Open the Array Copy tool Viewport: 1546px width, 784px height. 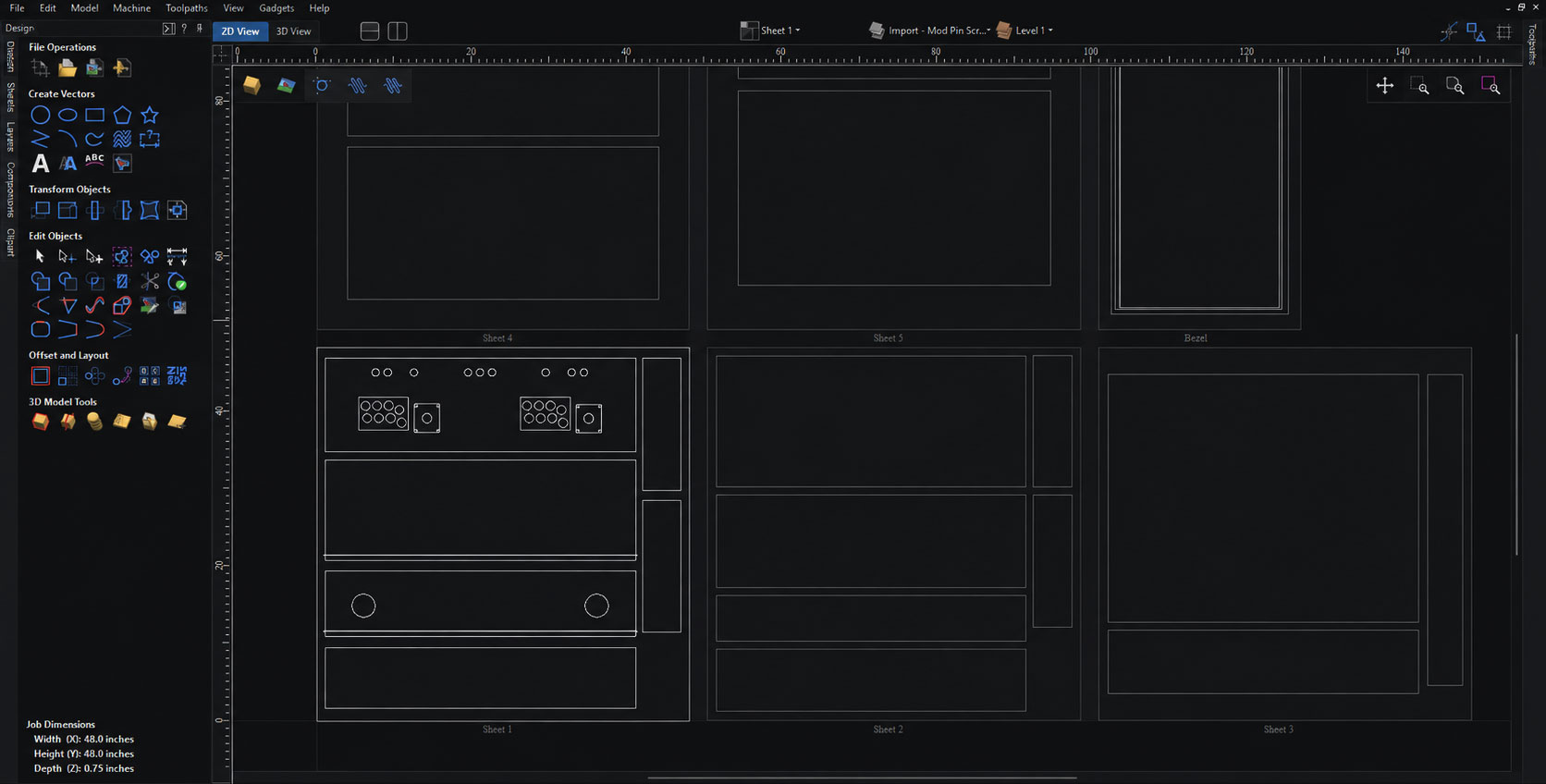[x=67, y=375]
